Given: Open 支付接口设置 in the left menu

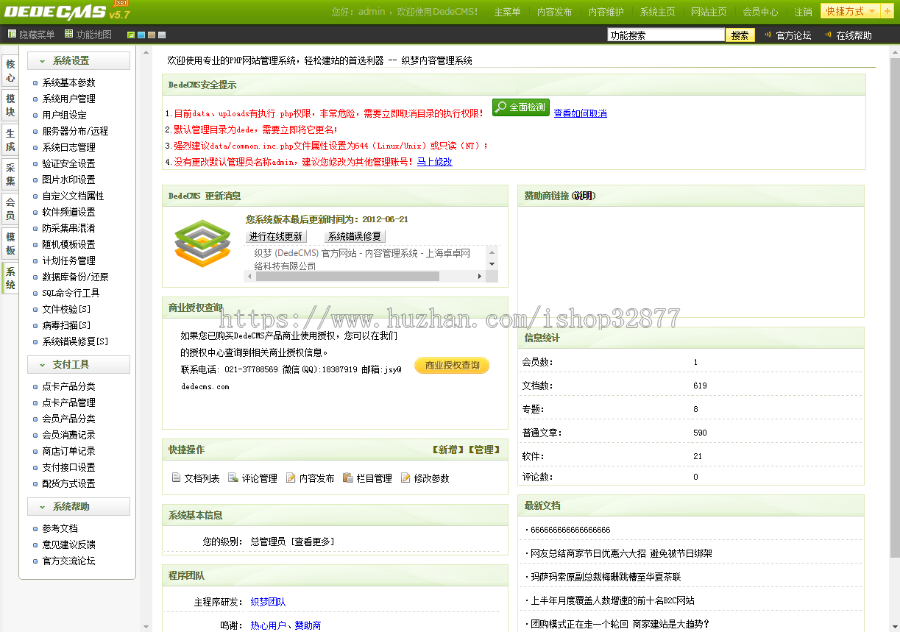Looking at the screenshot, I should tap(68, 467).
